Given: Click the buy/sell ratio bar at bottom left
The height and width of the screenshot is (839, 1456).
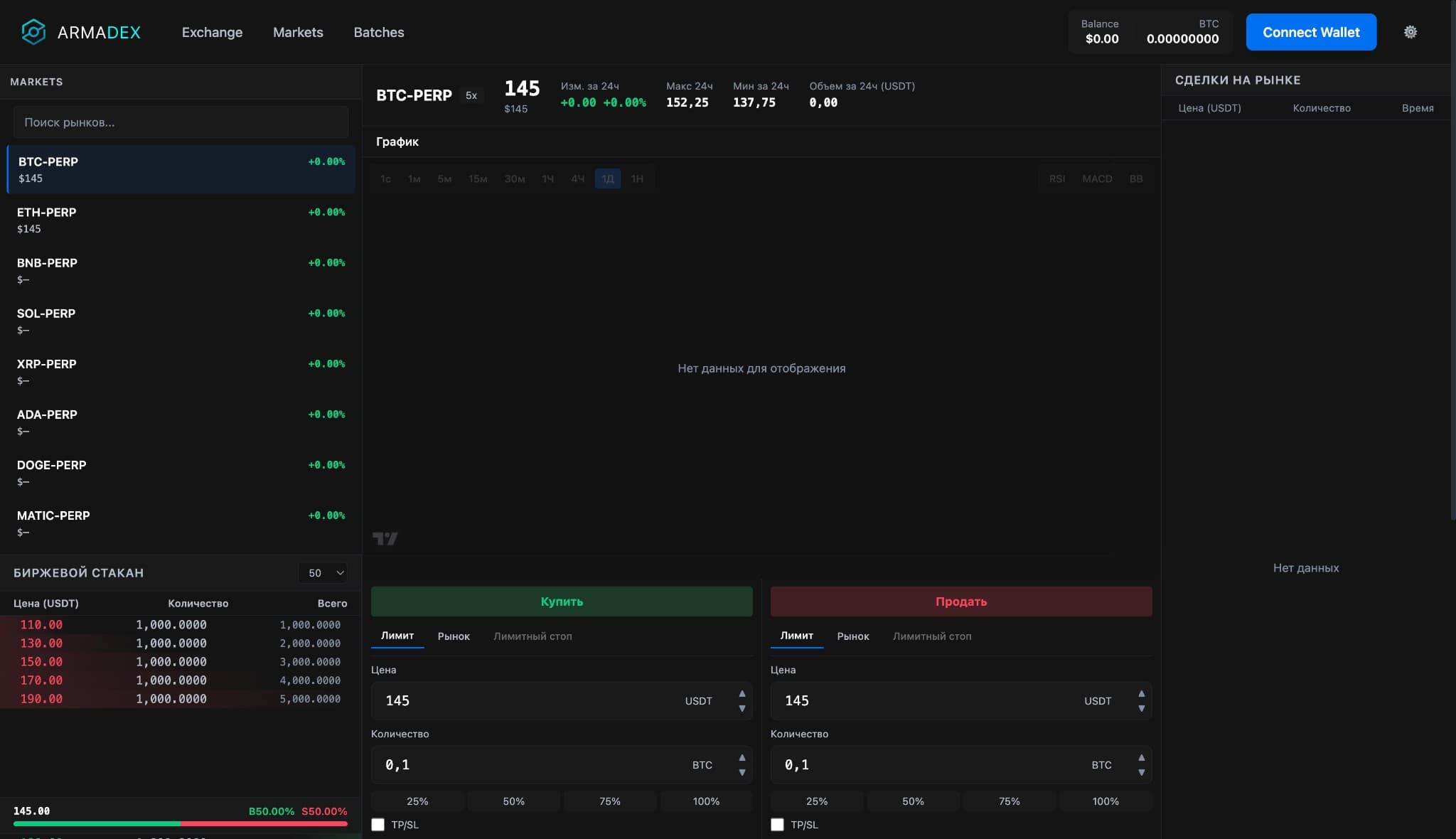Looking at the screenshot, I should tap(181, 823).
